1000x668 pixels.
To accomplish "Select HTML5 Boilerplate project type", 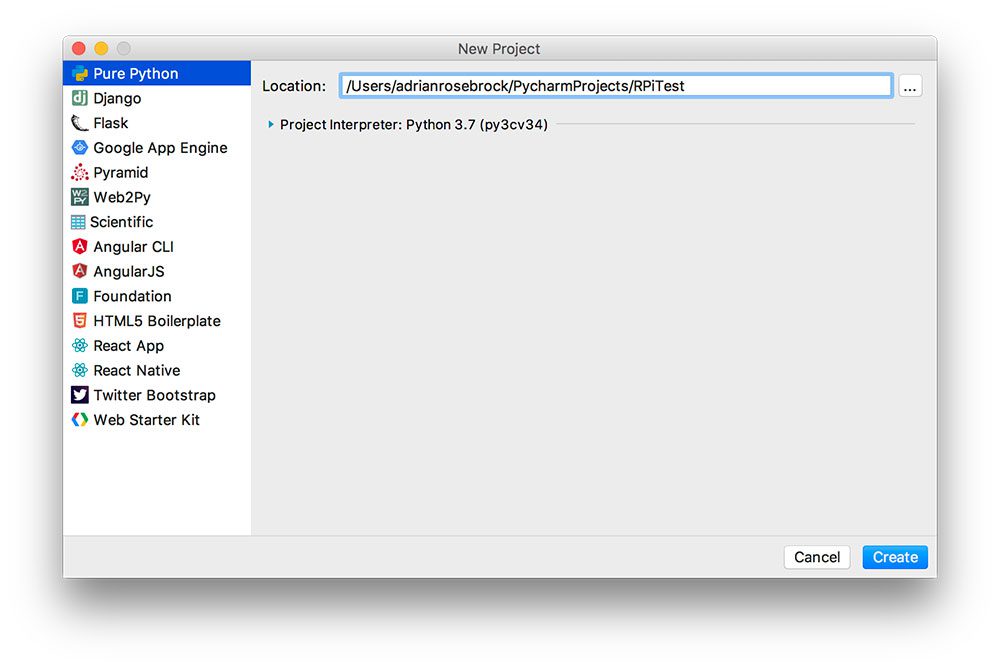I will (x=157, y=321).
